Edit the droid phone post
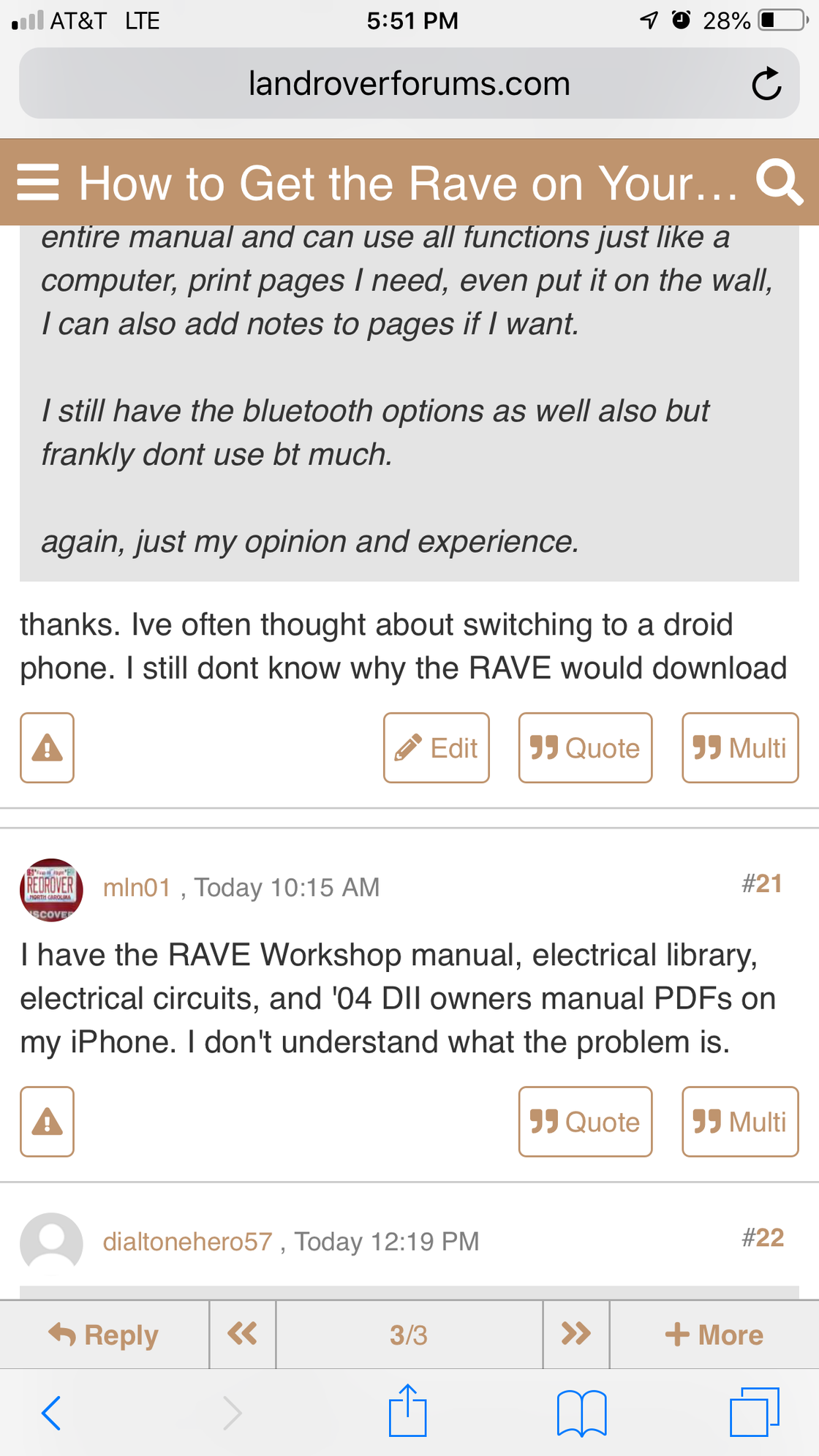This screenshot has height=1456, width=819. (x=436, y=747)
